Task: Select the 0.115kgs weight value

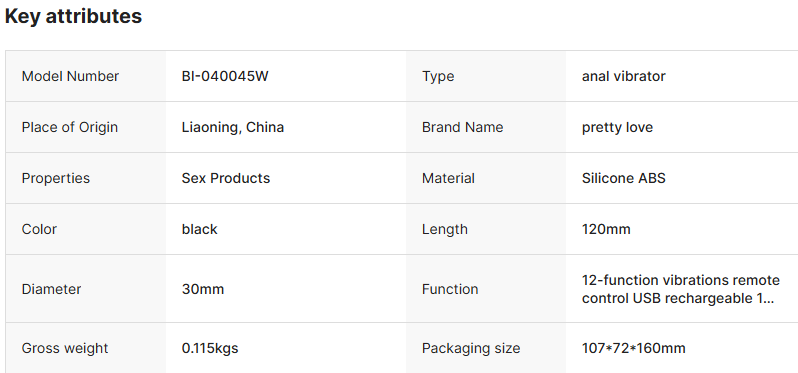Action: click(x=210, y=348)
